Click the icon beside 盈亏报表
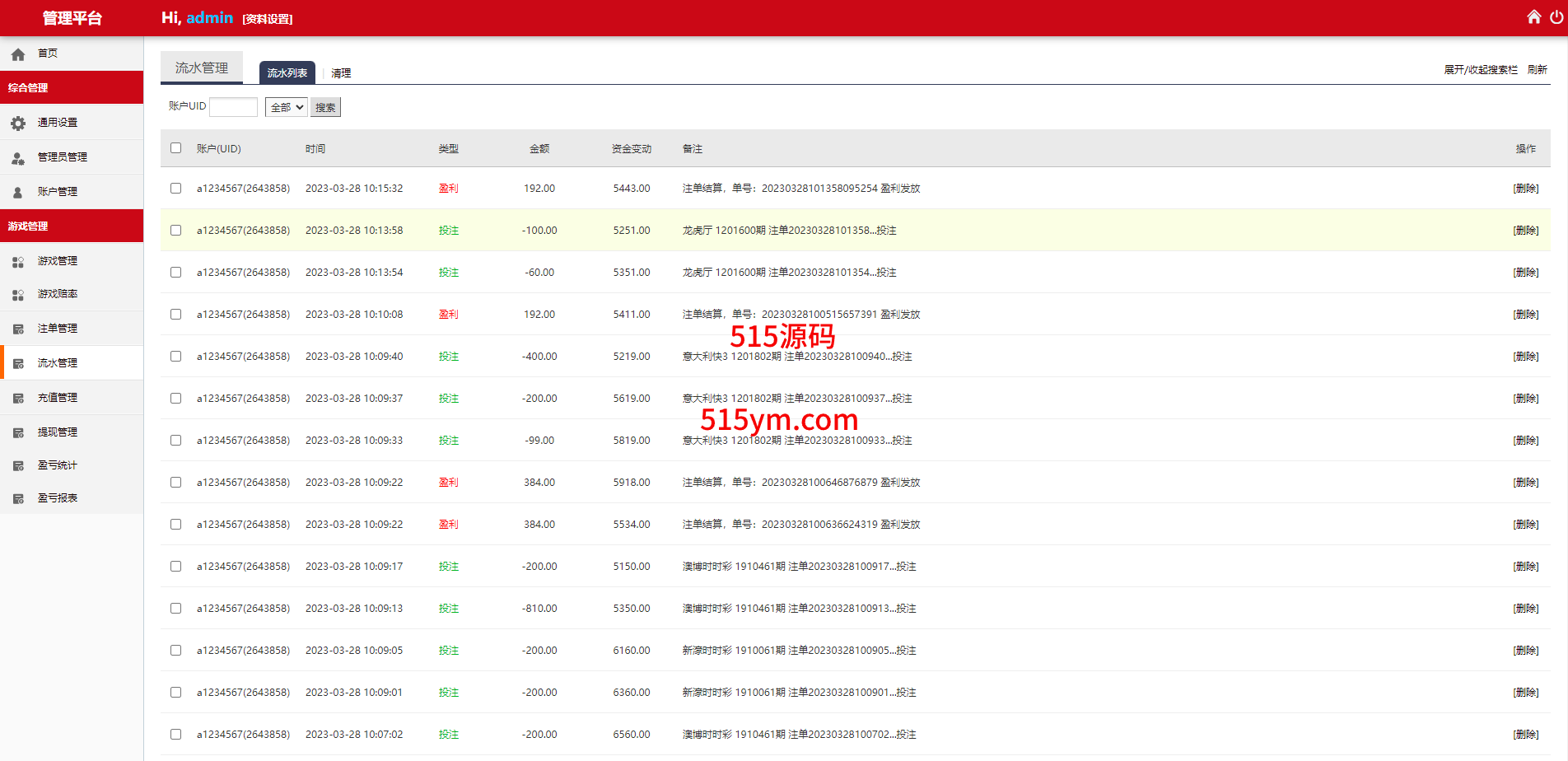Screen dimensions: 1568x761 click(x=18, y=499)
